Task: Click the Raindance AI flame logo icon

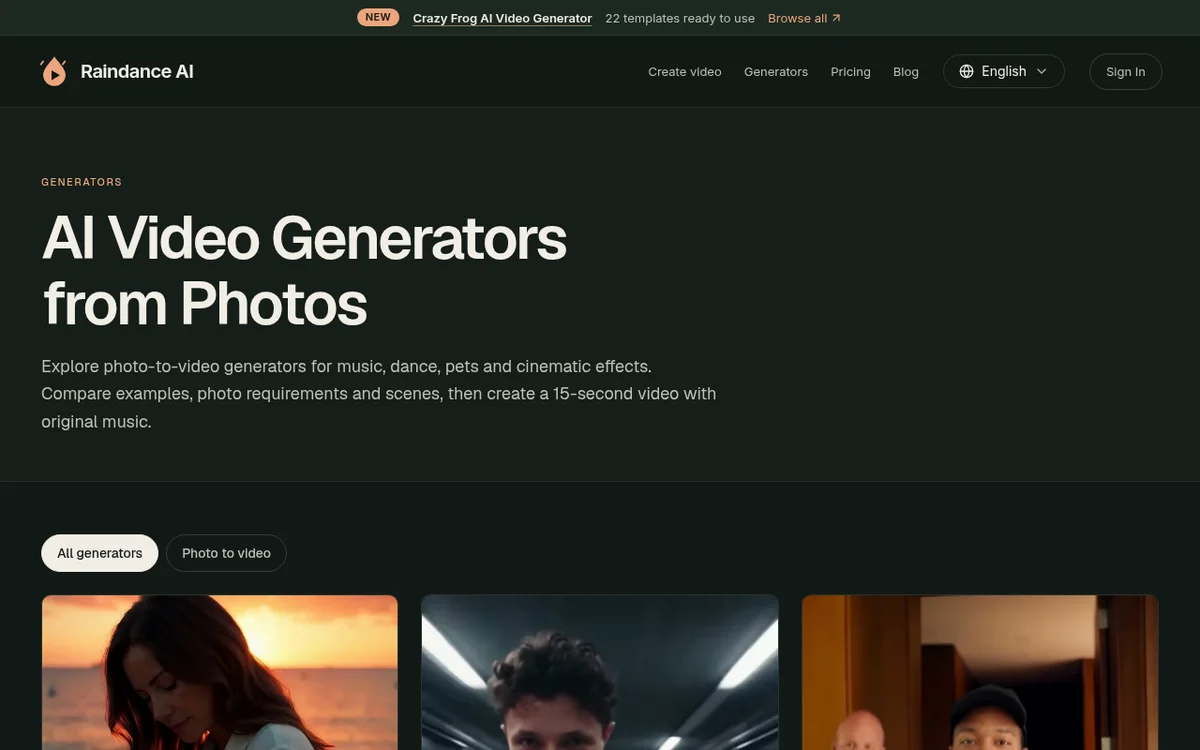Action: [x=54, y=71]
